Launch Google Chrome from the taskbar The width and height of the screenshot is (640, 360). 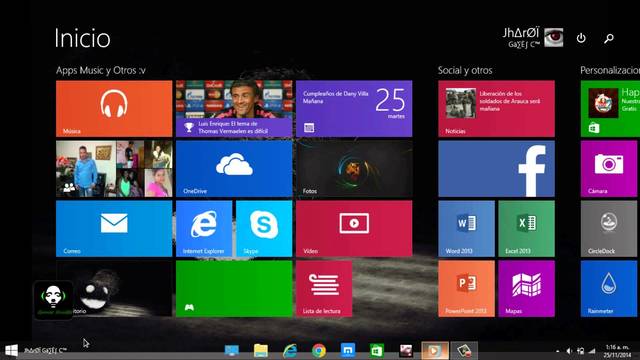(x=319, y=350)
